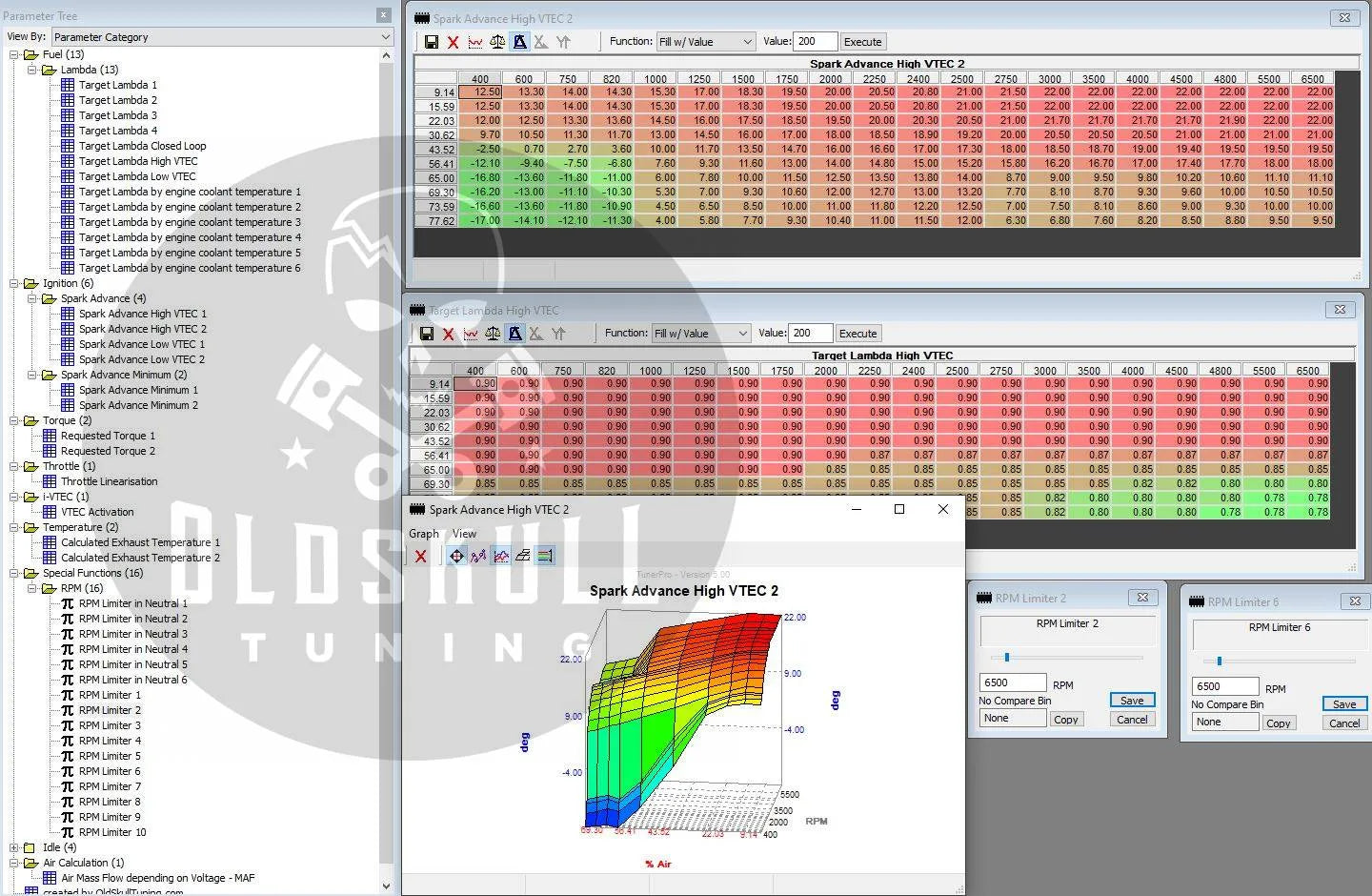
Task: Click save icon in Spark Advance table toolbar
Action: 432,42
